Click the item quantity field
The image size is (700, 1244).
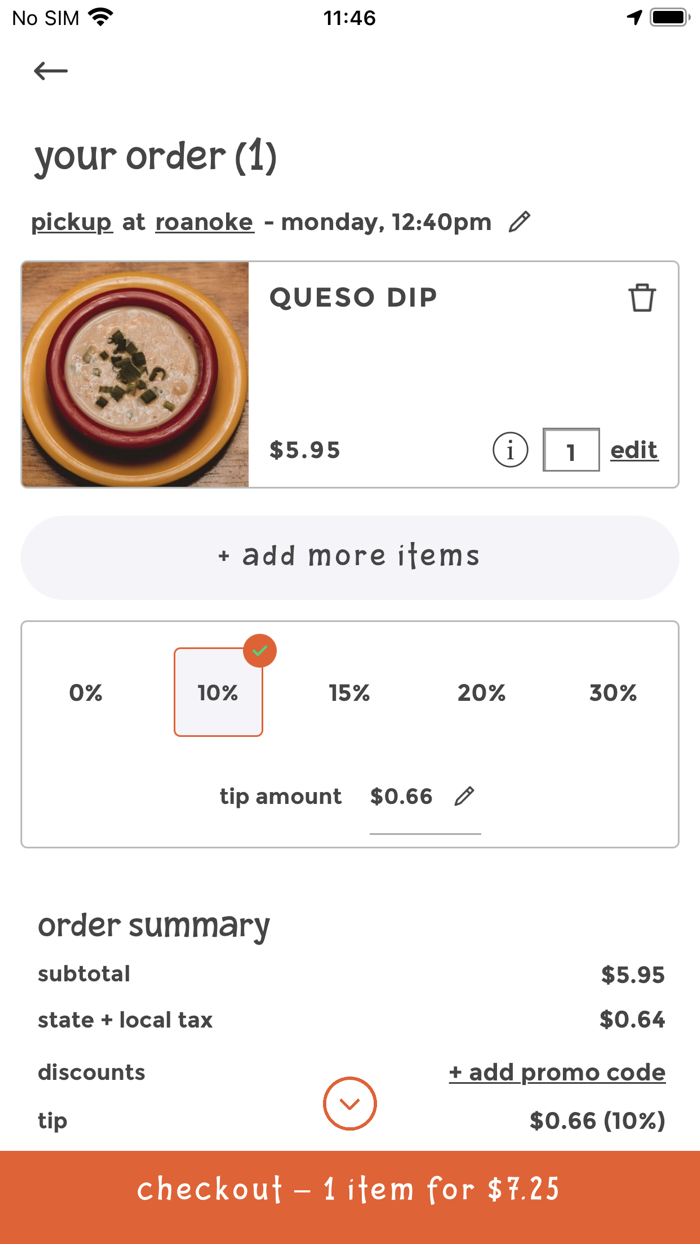(571, 450)
